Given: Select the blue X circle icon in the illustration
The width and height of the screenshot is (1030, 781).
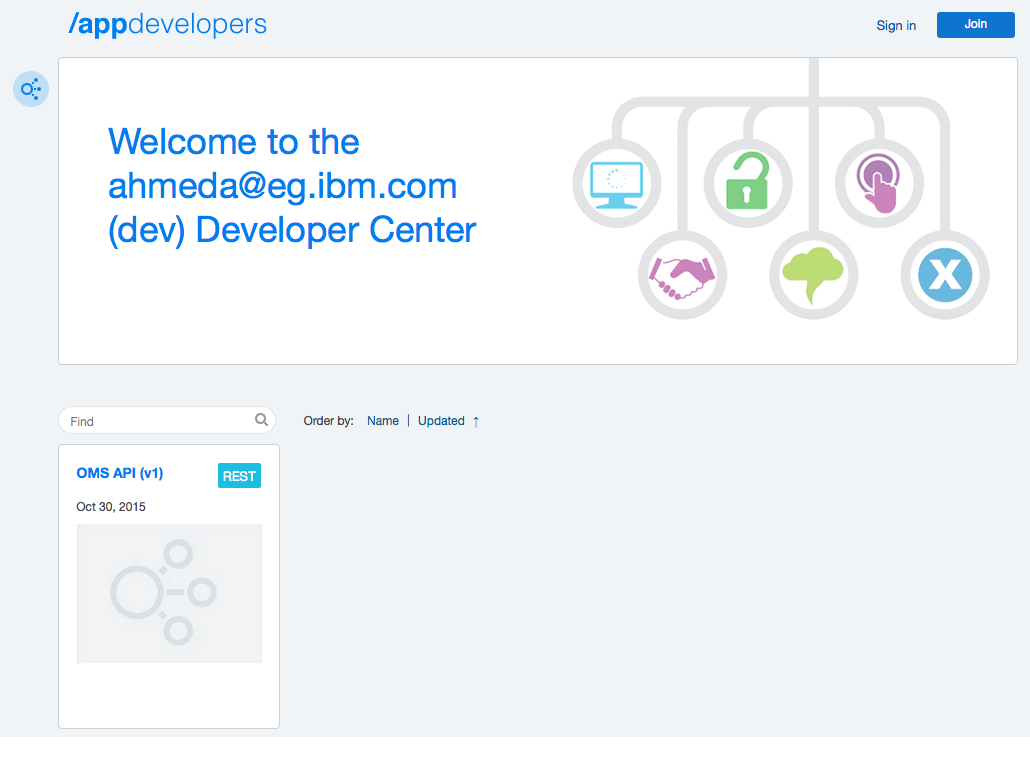Looking at the screenshot, I should (x=945, y=275).
